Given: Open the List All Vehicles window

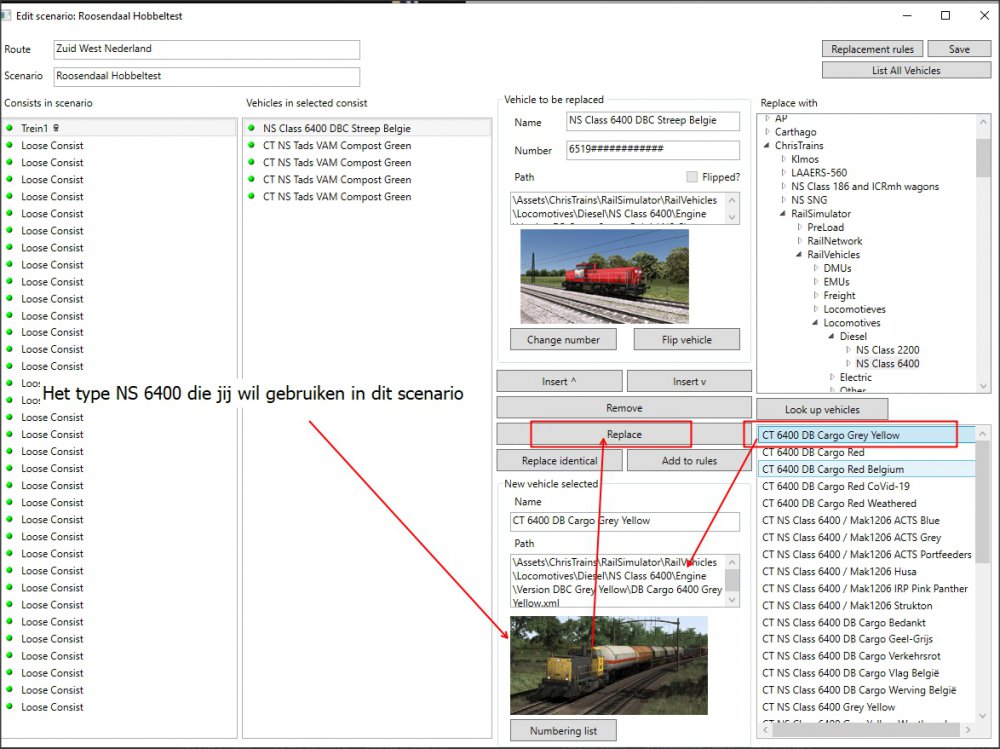Looking at the screenshot, I should click(x=906, y=70).
